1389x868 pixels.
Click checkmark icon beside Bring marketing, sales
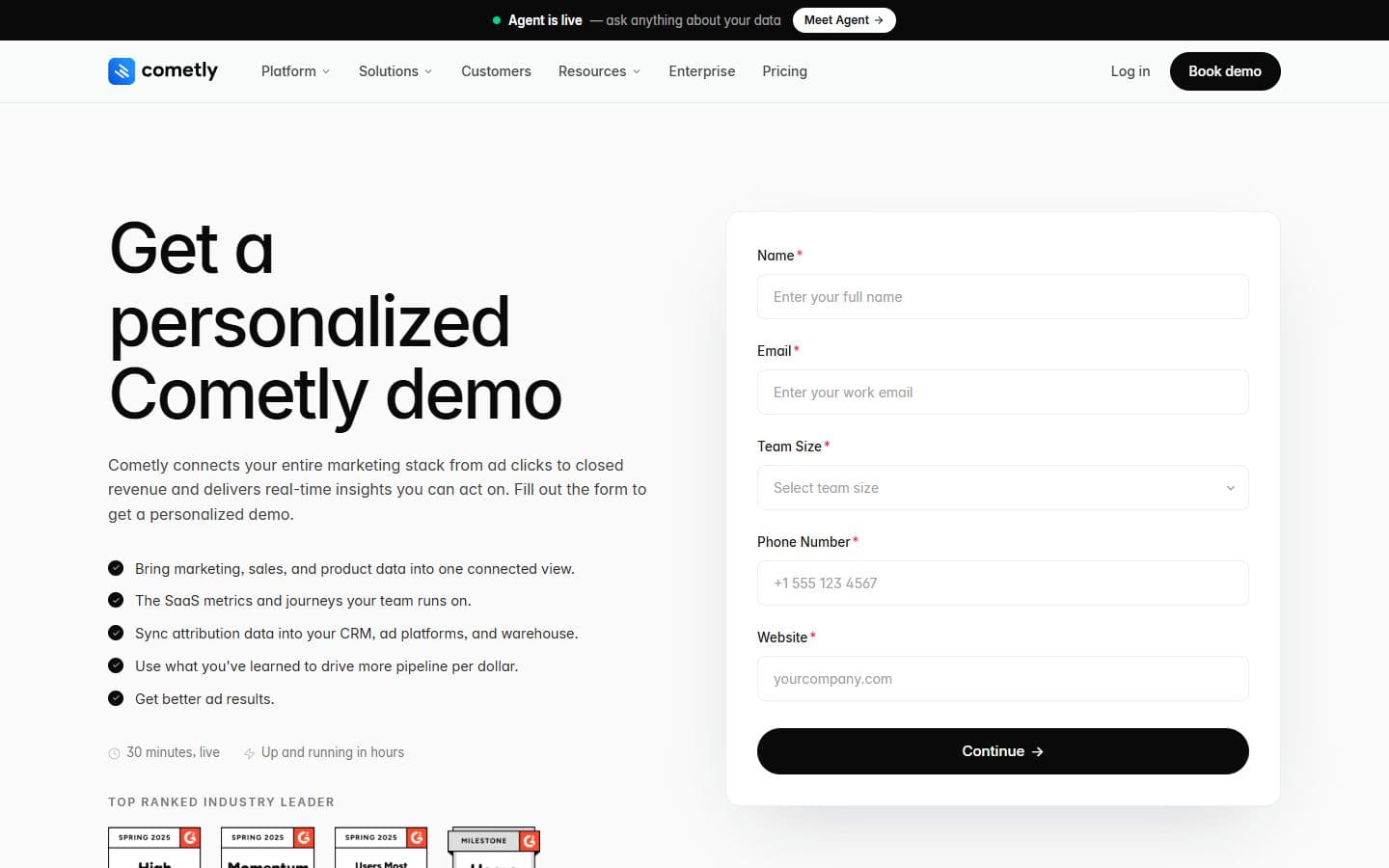click(116, 568)
